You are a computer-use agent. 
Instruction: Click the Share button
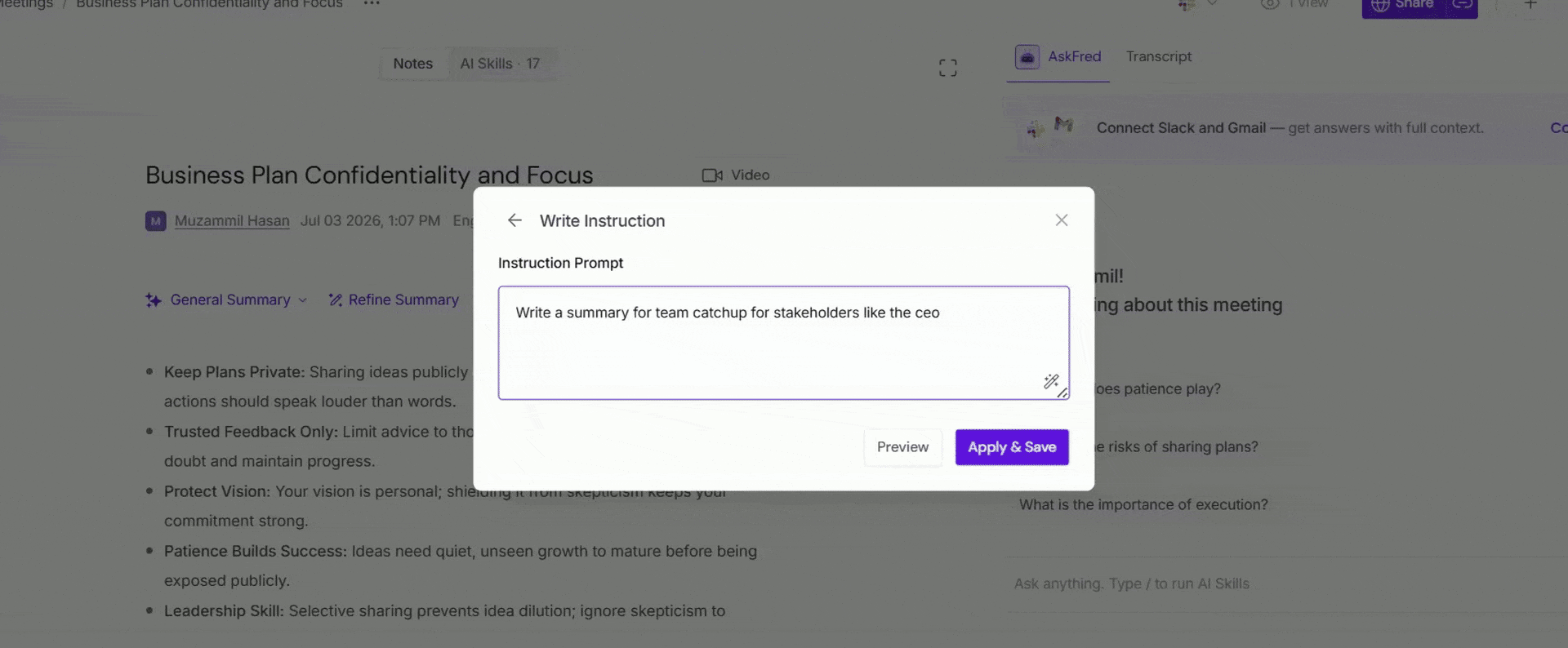[1405, 7]
